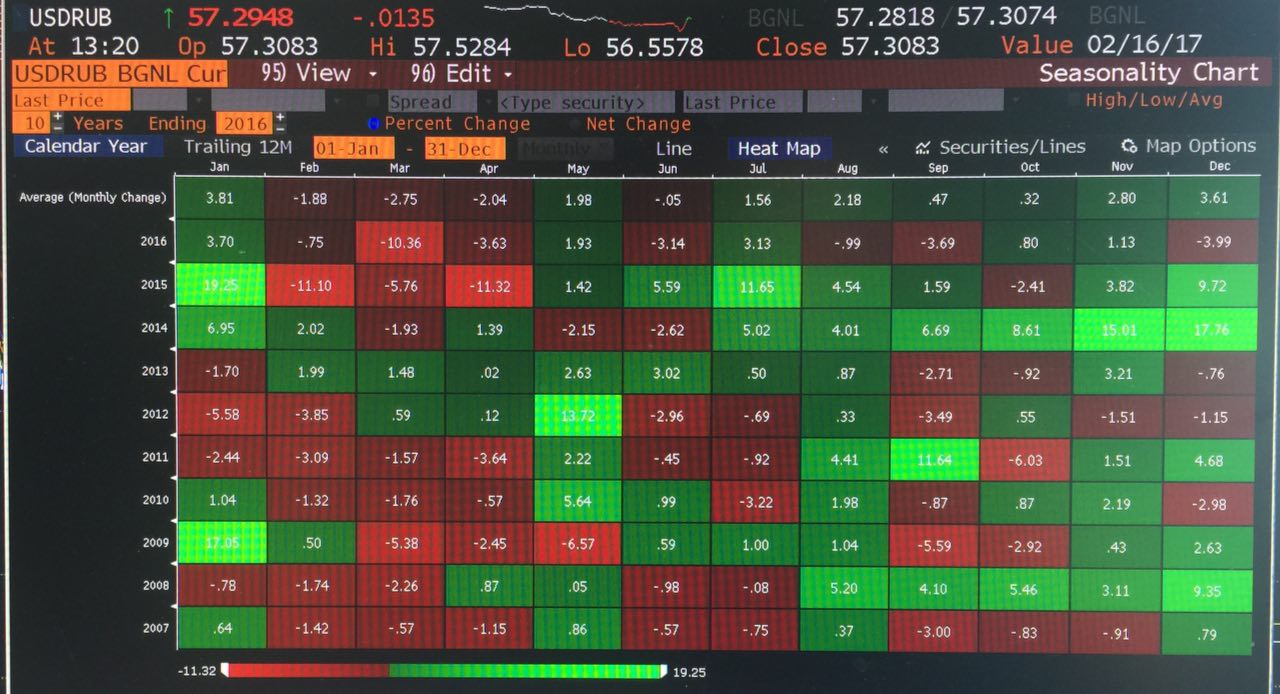Click the -6.57 cell for May 2009

578,545
